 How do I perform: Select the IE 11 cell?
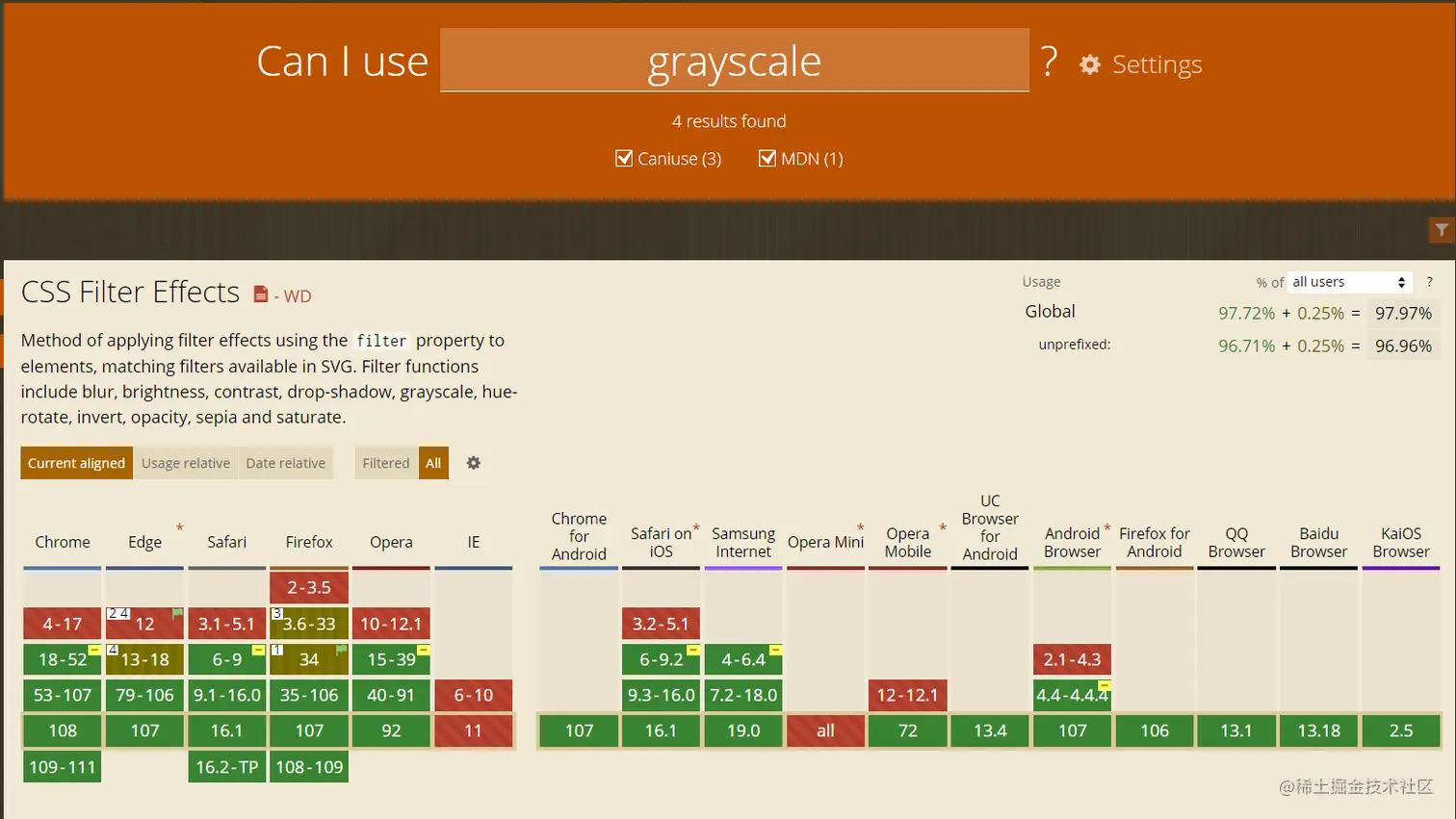tap(474, 730)
